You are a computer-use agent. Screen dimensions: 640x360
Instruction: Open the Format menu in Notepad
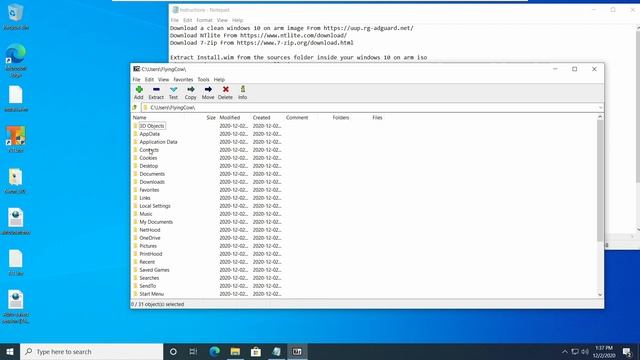coord(204,20)
